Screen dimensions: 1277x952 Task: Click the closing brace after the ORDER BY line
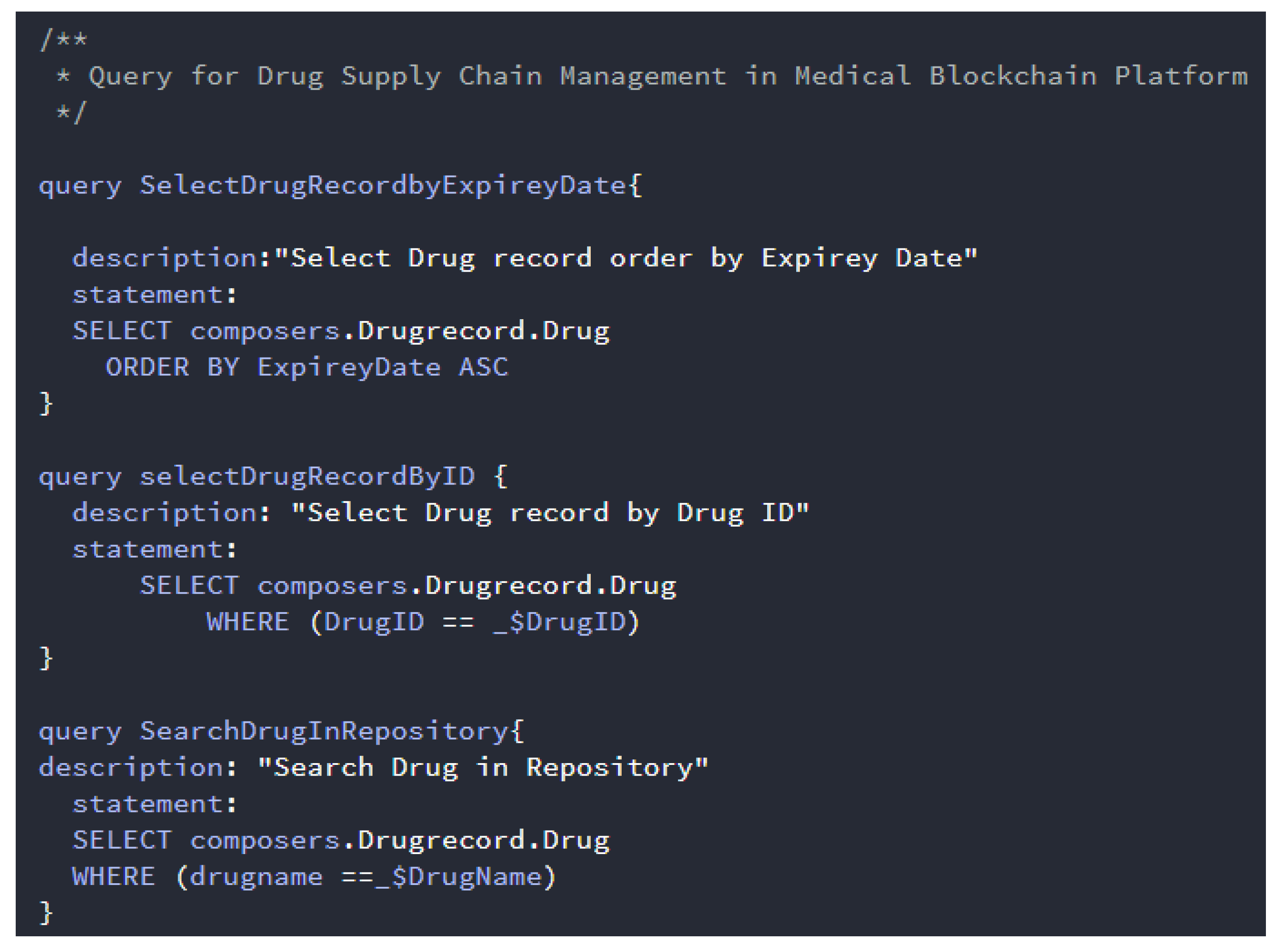pos(46,403)
